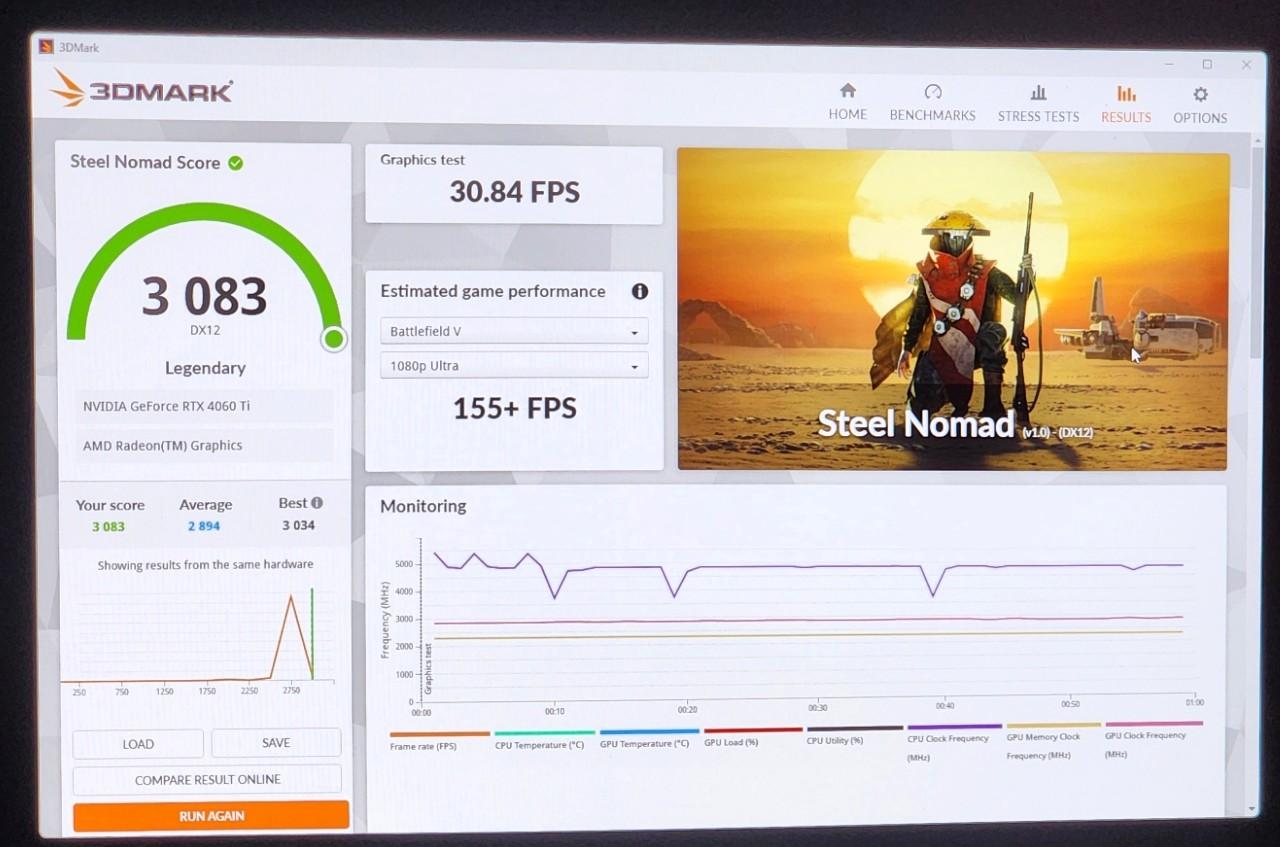Switch to the STRESS TESTS tab label
Image resolution: width=1280 pixels, height=847 pixels.
1038,116
